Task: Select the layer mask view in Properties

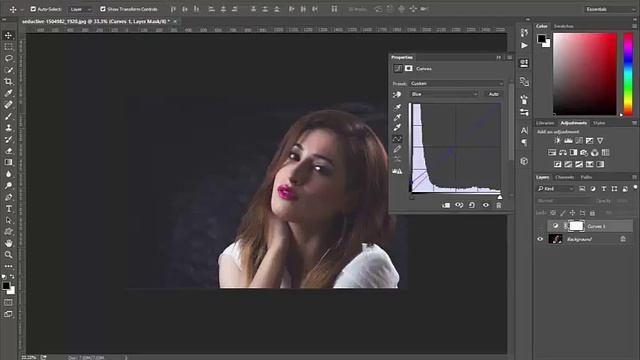Action: coord(409,69)
